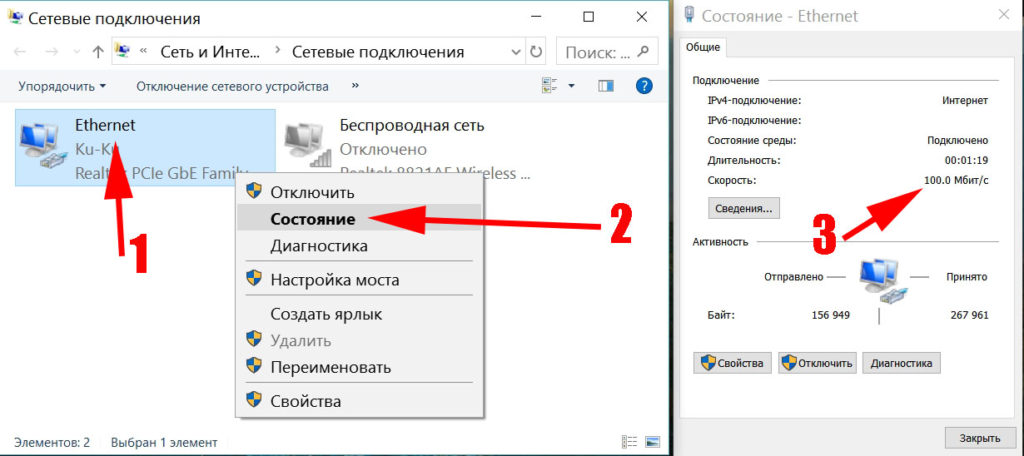Select Диагностика in the context menu
The height and width of the screenshot is (456, 1024).
[319, 246]
